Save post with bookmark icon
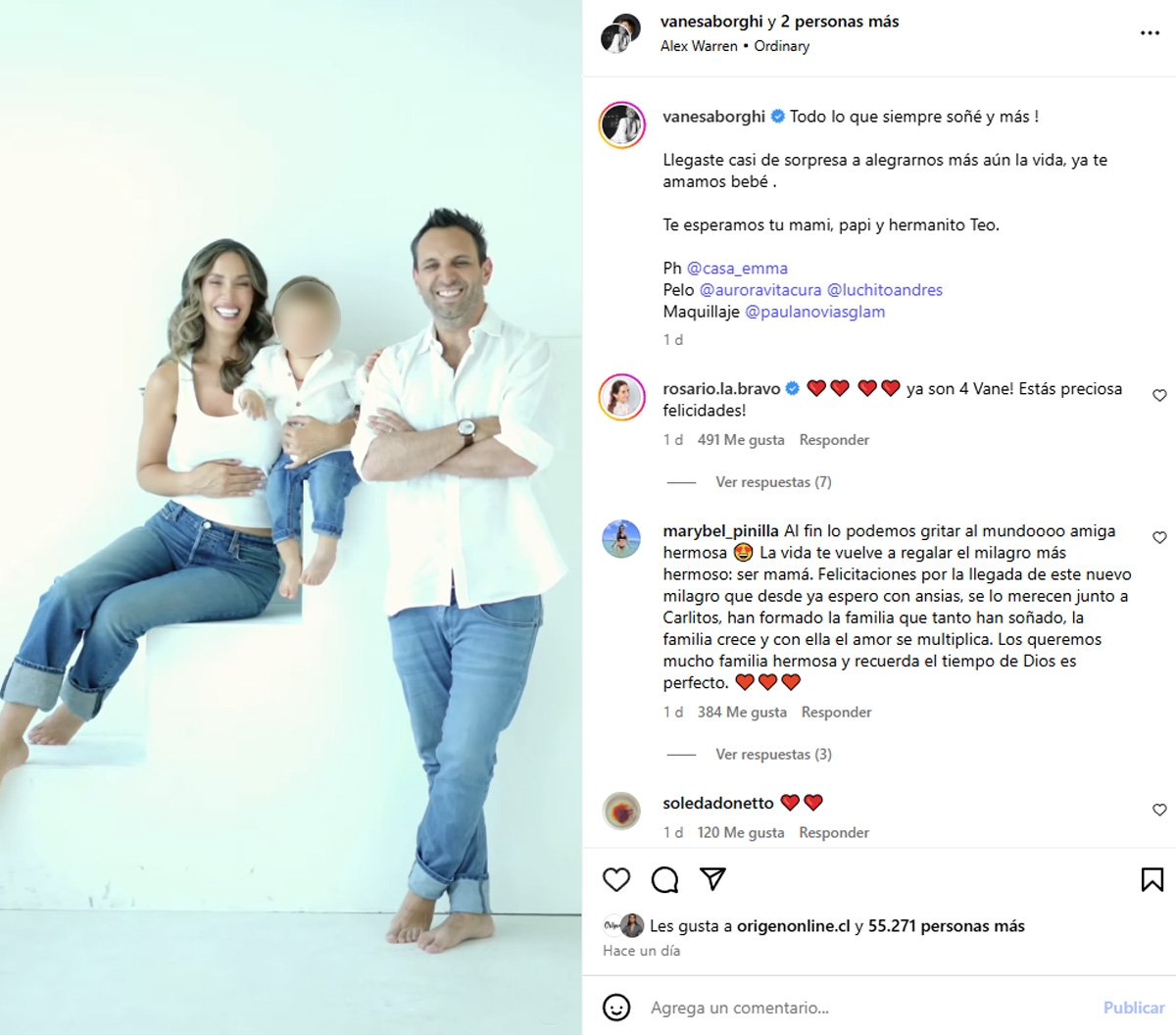This screenshot has height=1035, width=1176. coord(1151,879)
